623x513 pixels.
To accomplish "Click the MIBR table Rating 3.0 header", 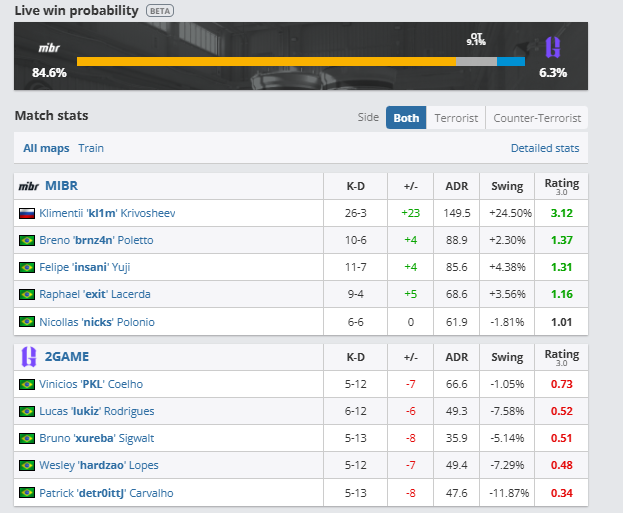I will coord(561,186).
